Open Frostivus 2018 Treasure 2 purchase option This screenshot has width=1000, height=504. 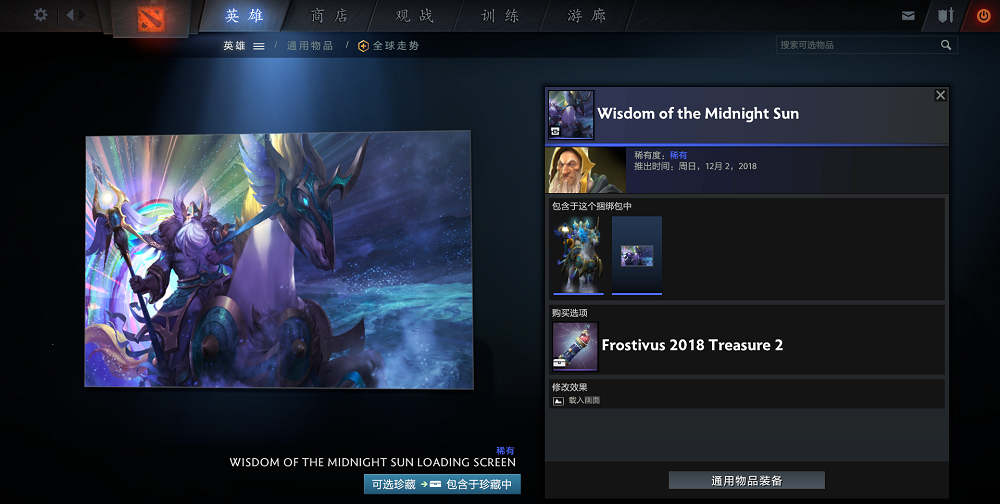point(691,346)
